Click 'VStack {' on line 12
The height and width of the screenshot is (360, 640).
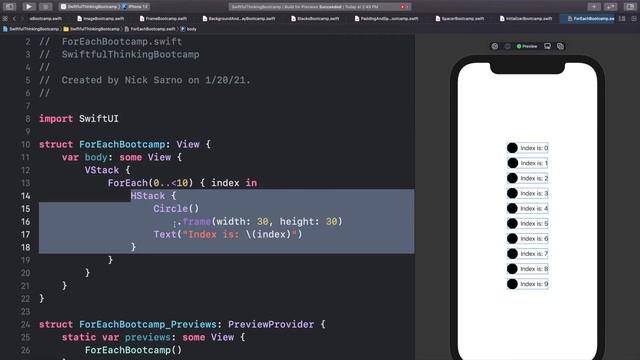tap(107, 170)
